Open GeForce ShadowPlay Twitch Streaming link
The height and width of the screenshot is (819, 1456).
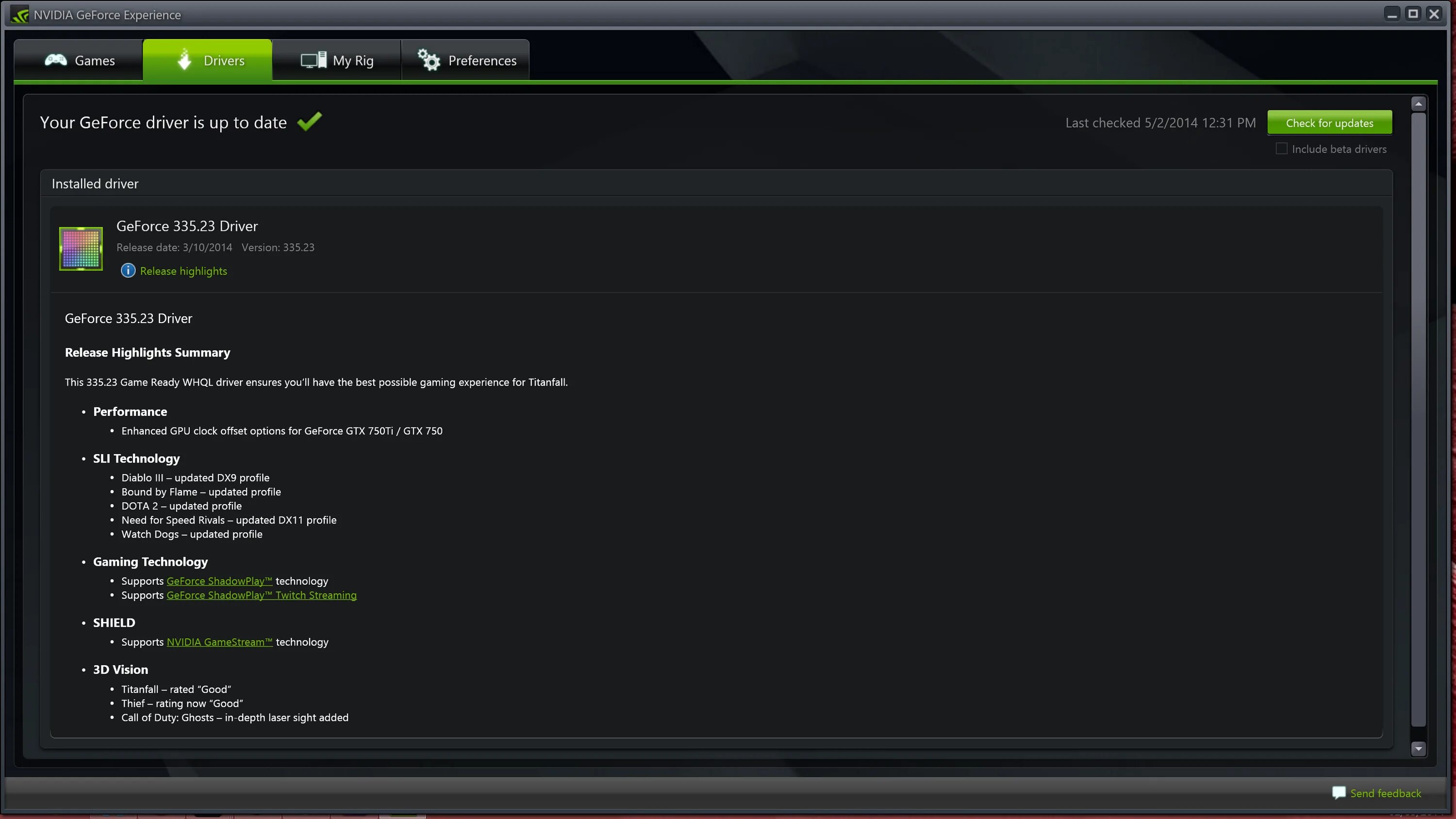pyautogui.click(x=262, y=595)
